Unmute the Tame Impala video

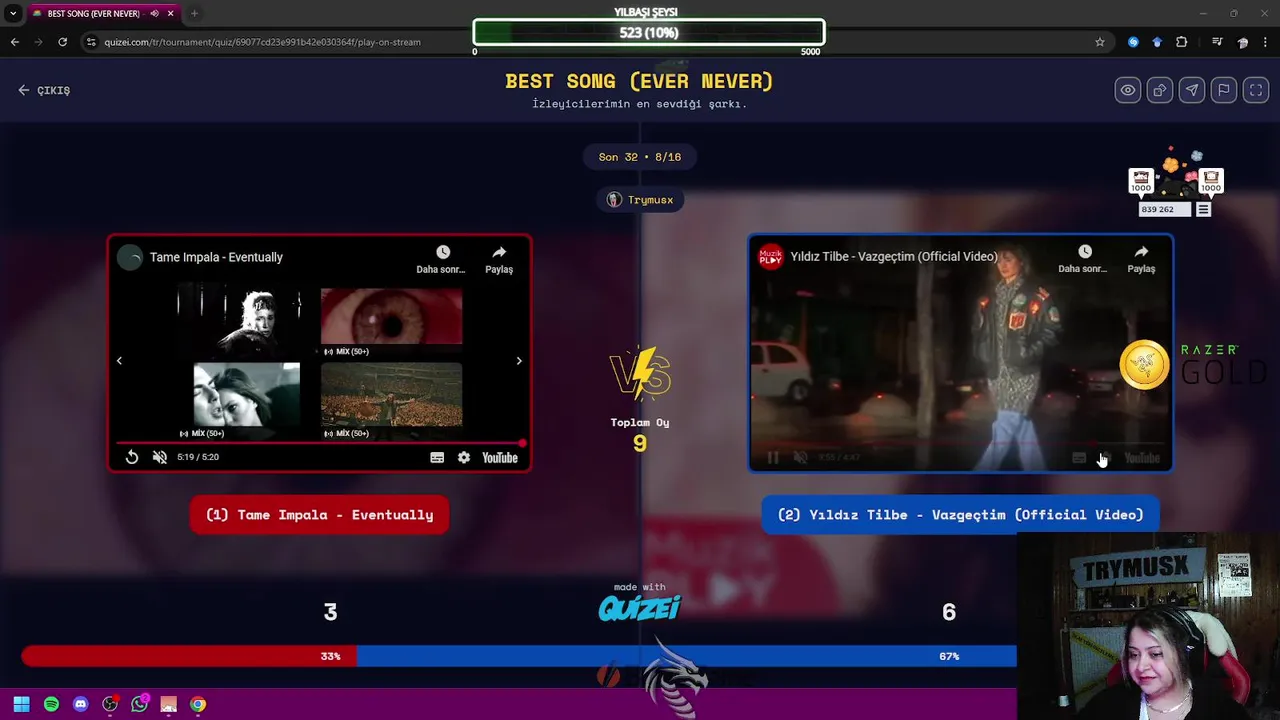[160, 457]
